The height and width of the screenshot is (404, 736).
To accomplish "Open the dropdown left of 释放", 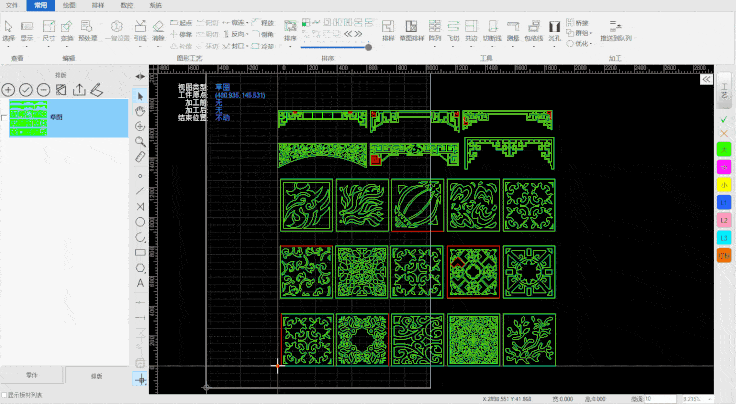I will pyautogui.click(x=236, y=23).
